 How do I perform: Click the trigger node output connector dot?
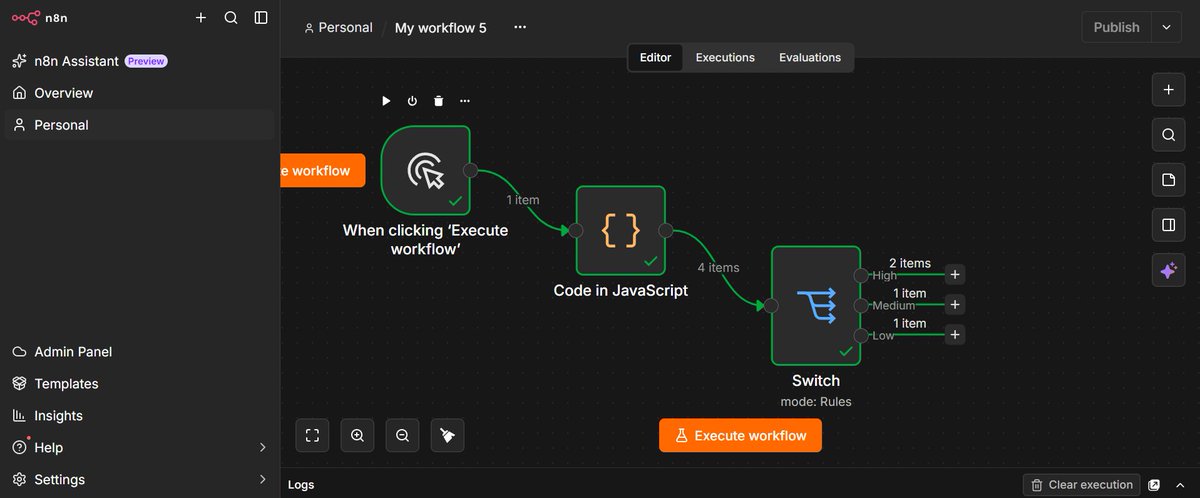(470, 170)
